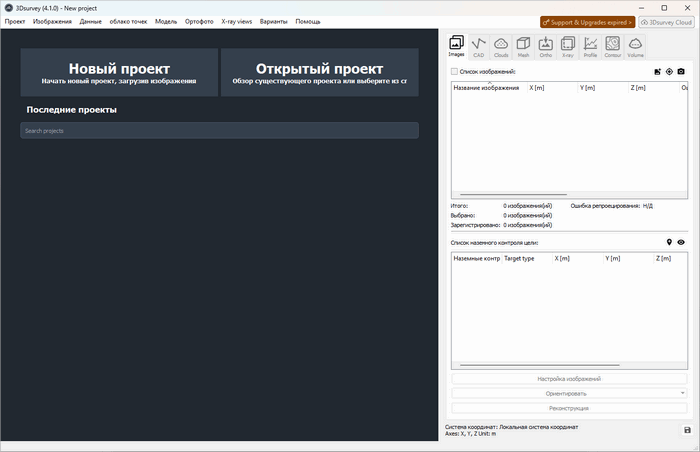
Task: Select the Volume panel icon
Action: tap(635, 45)
